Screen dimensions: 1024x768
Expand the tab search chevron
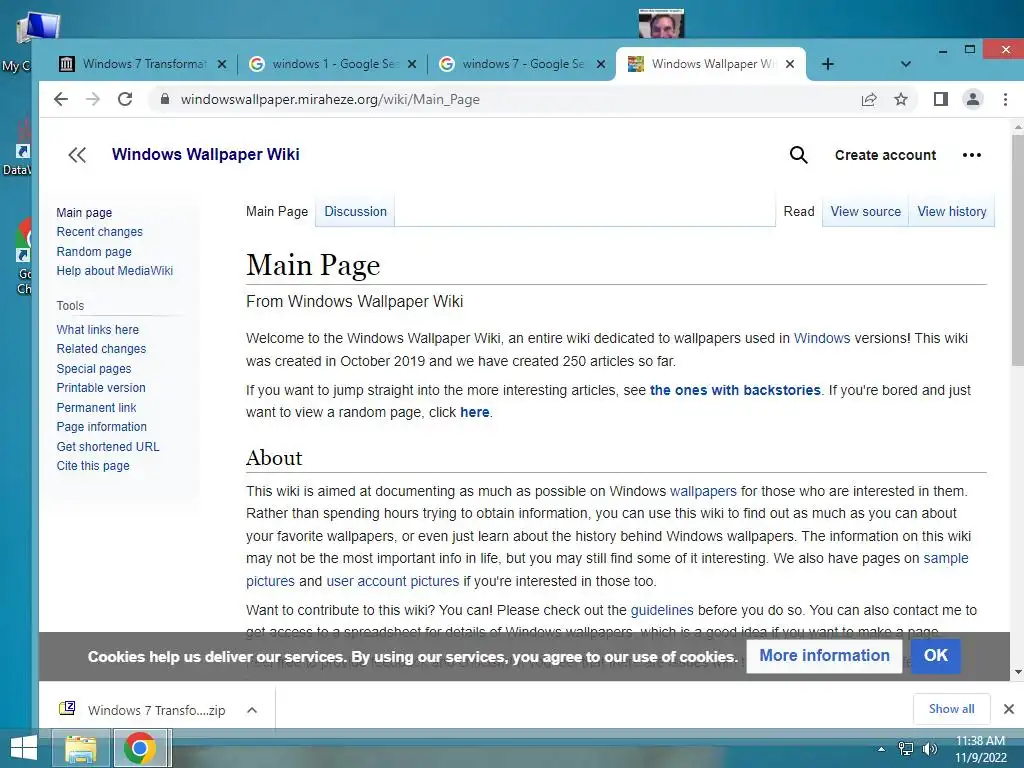coord(905,64)
